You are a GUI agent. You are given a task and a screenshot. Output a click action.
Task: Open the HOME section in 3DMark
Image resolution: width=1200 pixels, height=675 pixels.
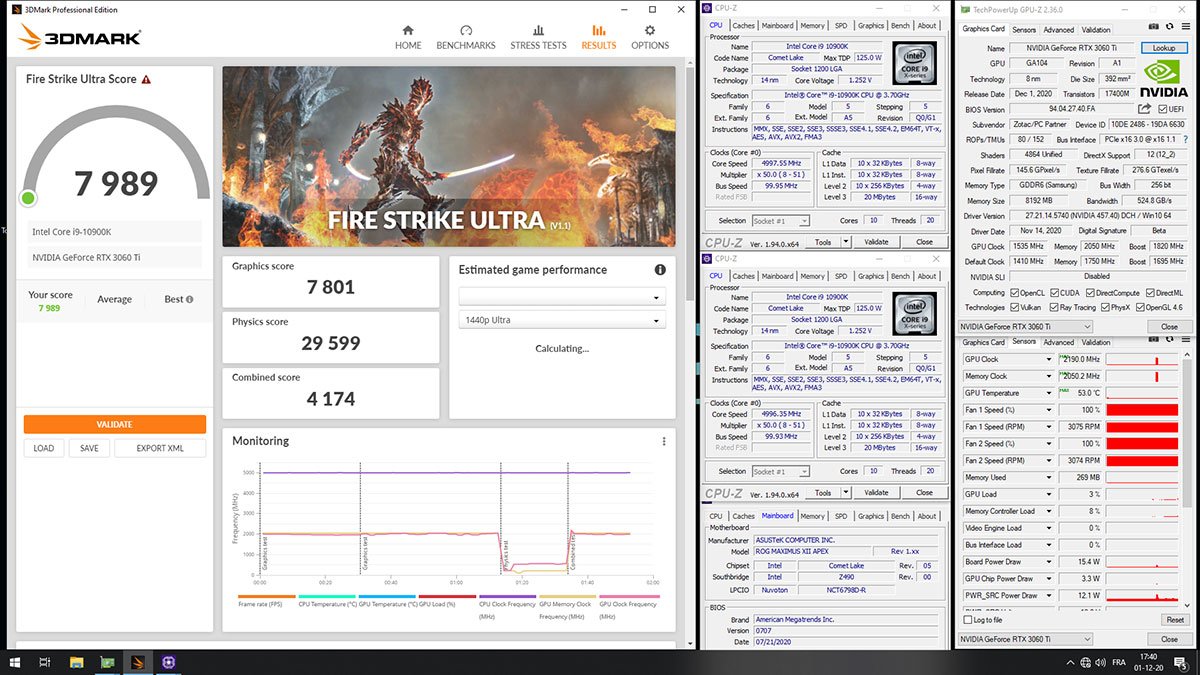[408, 37]
